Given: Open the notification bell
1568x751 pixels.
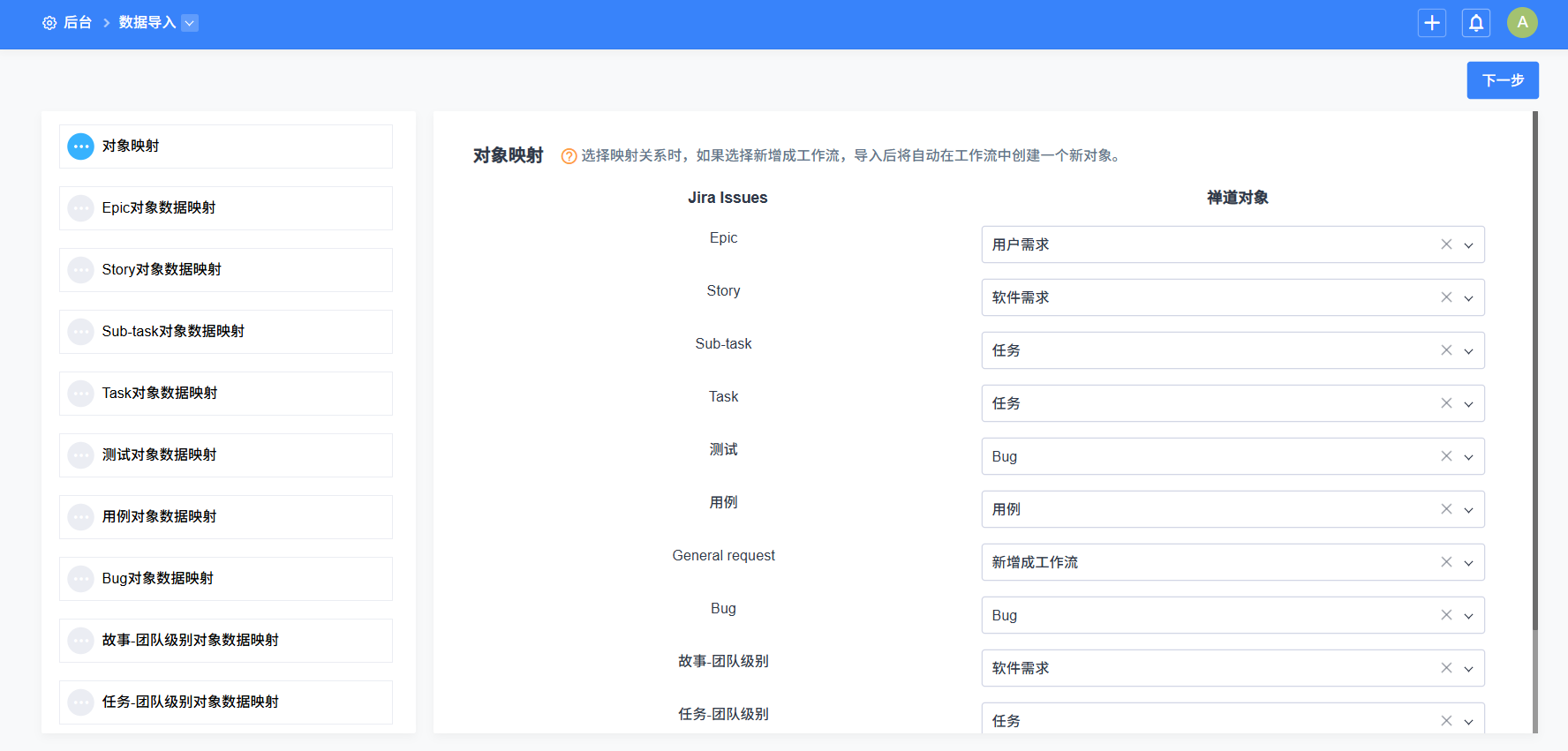Looking at the screenshot, I should coord(1476,23).
